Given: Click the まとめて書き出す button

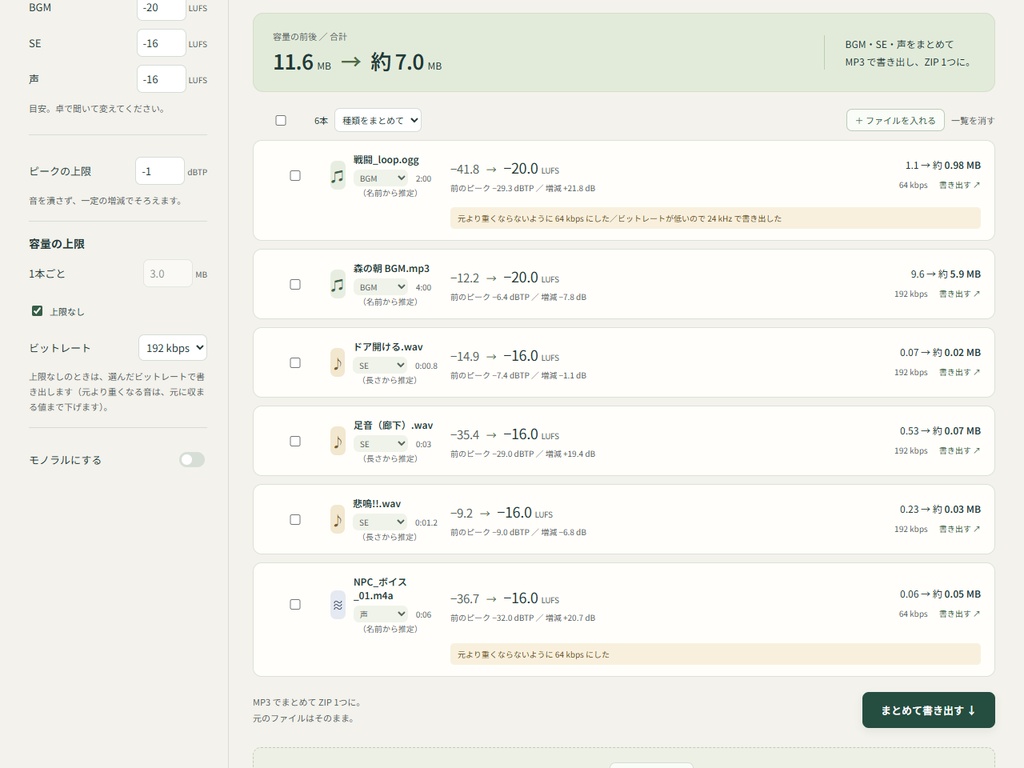Looking at the screenshot, I should tap(929, 710).
